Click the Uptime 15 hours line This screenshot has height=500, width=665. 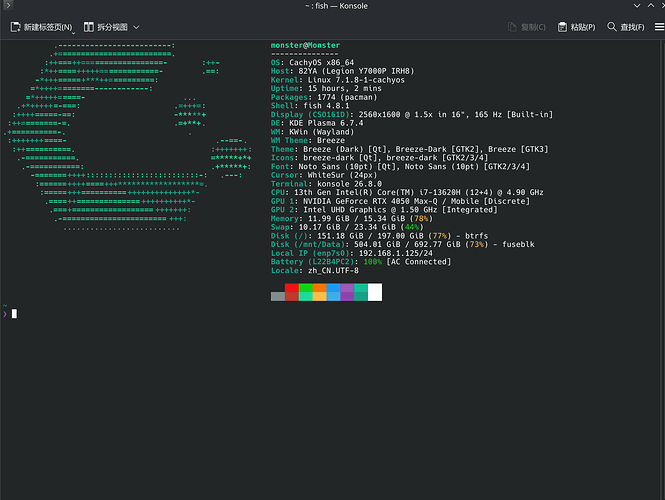click(326, 89)
